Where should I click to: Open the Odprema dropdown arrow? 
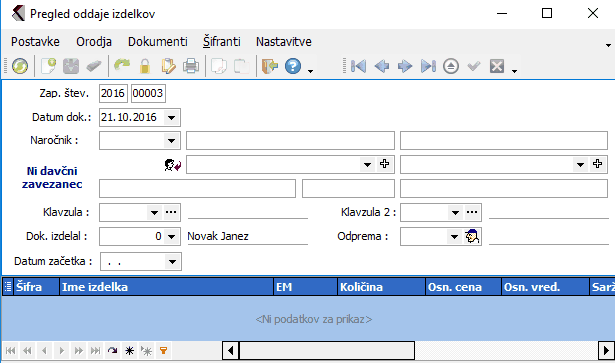click(x=454, y=237)
